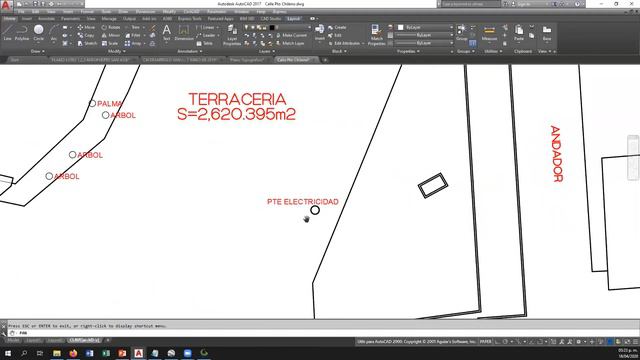Activate the Mirror command
The height and width of the screenshot is (360, 640).
tap(111, 36)
